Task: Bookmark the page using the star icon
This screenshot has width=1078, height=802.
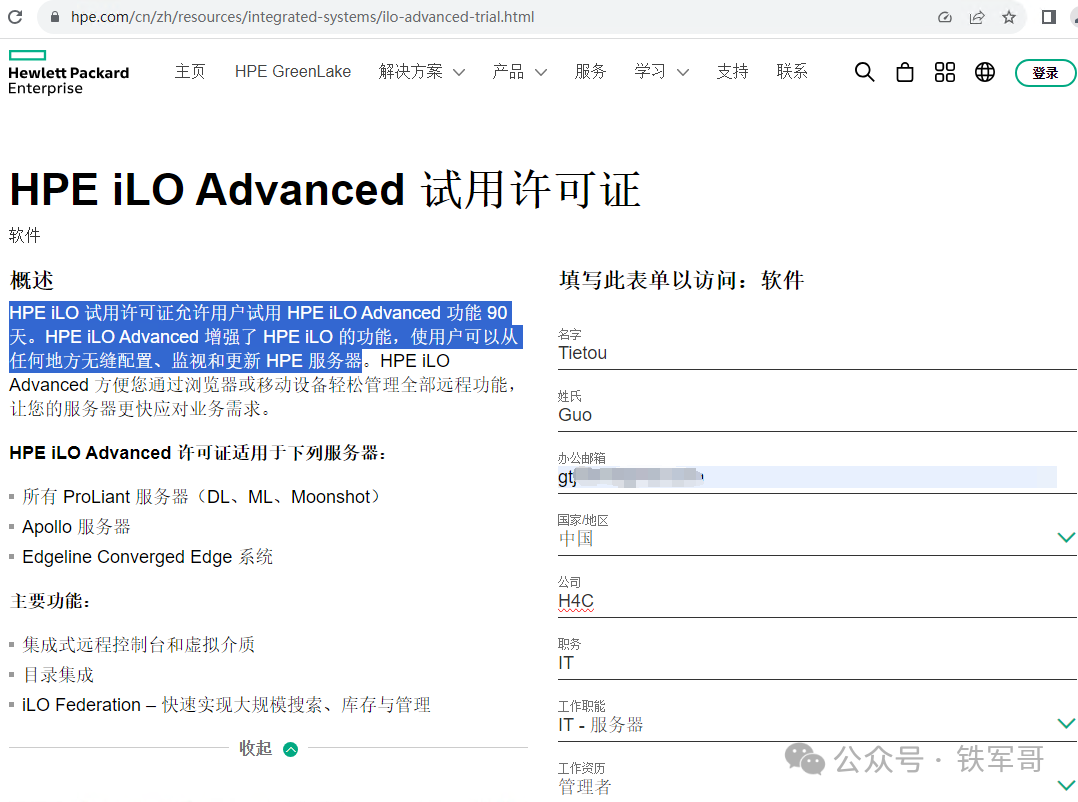Action: click(x=1008, y=17)
